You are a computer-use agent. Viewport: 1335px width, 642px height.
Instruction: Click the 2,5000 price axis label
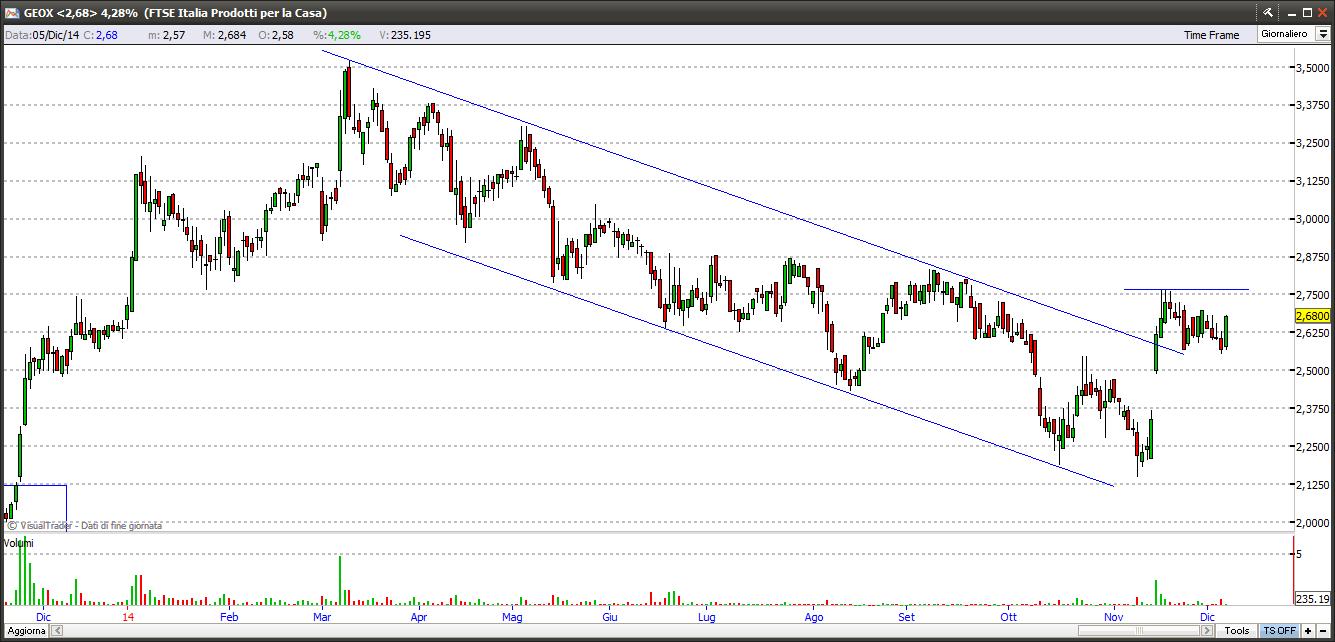click(x=1311, y=371)
